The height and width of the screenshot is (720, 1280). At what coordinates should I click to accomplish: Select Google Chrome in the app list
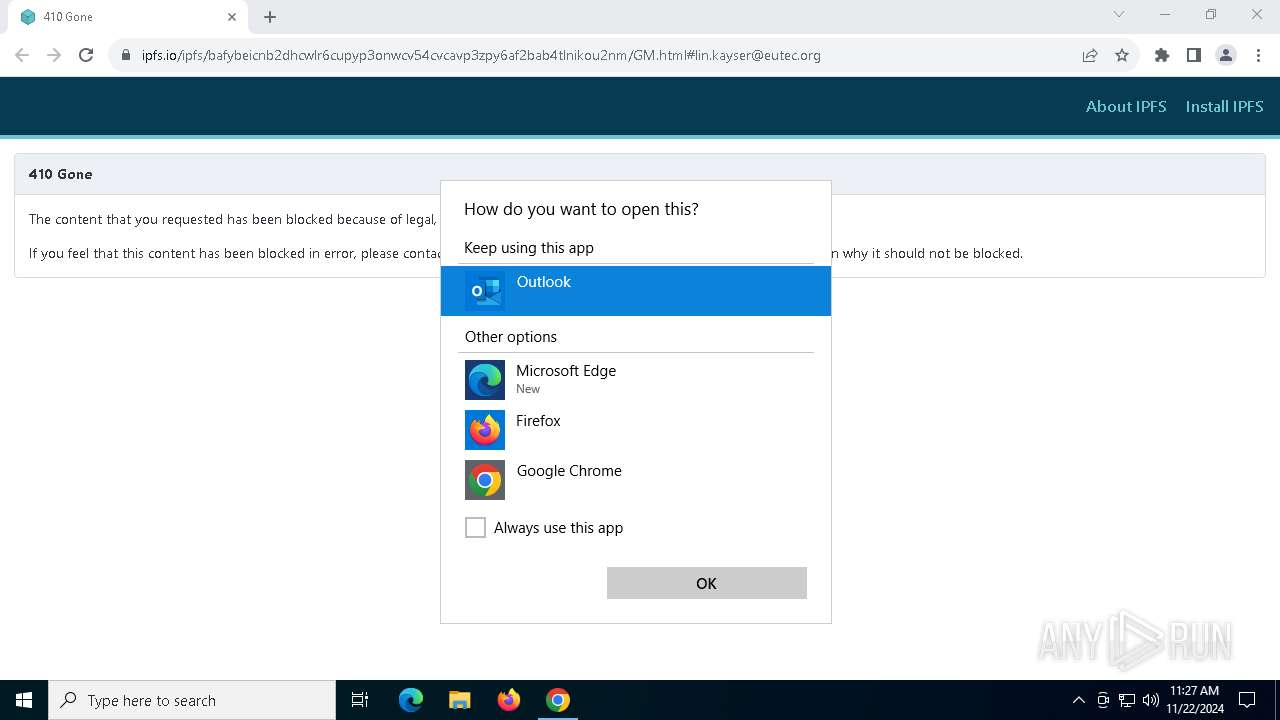coord(636,480)
